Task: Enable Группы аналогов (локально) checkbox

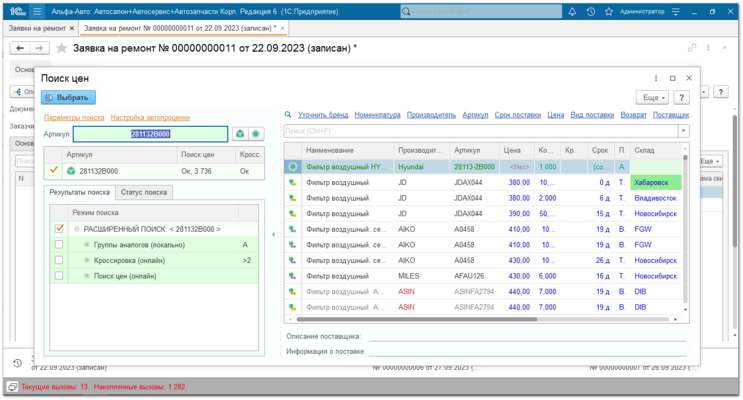Action: (x=59, y=245)
